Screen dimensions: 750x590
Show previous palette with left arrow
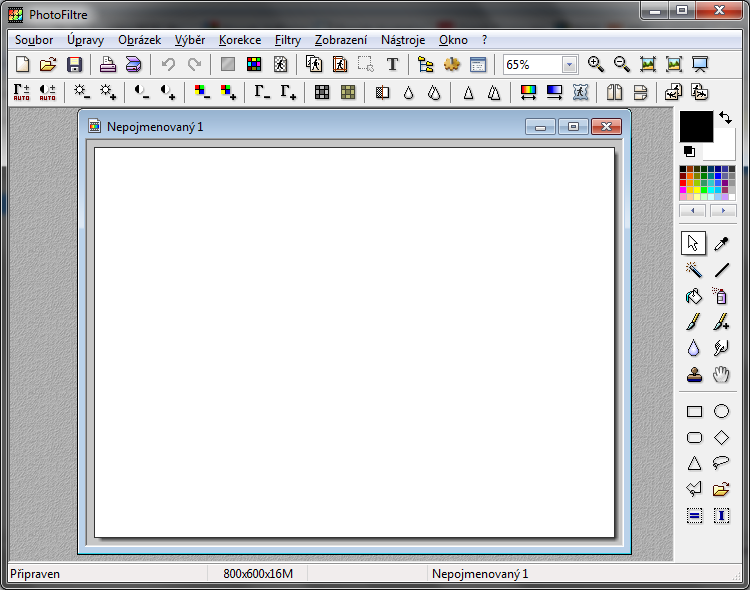693,211
